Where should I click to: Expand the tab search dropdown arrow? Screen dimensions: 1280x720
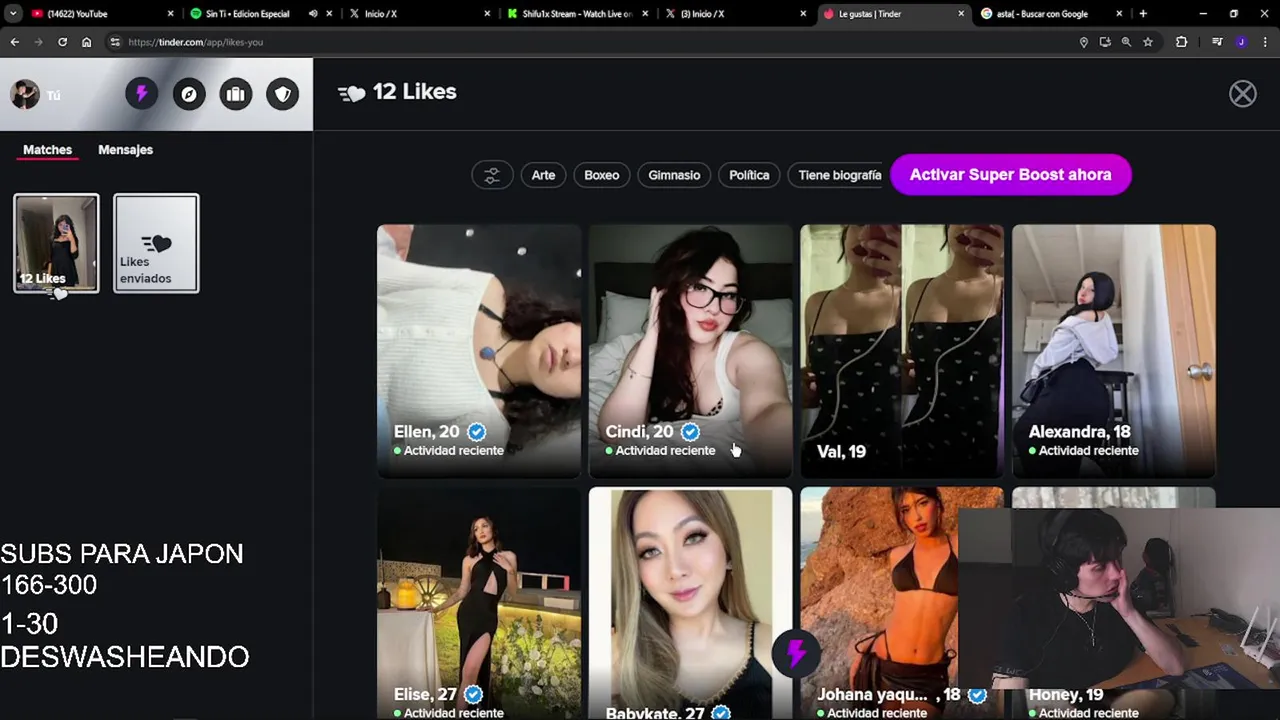[x=13, y=14]
